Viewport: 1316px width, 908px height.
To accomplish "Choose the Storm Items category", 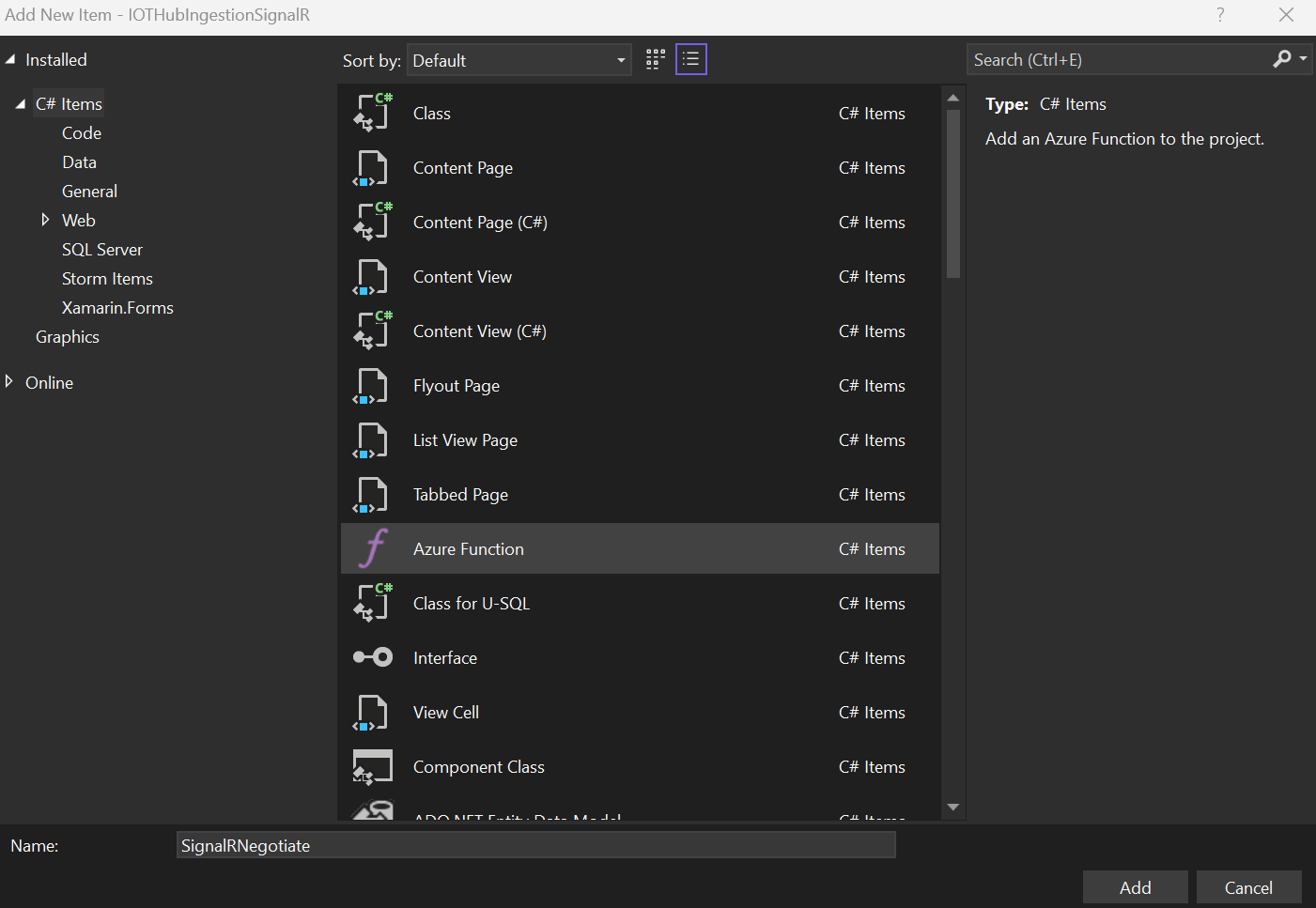I will click(x=107, y=279).
